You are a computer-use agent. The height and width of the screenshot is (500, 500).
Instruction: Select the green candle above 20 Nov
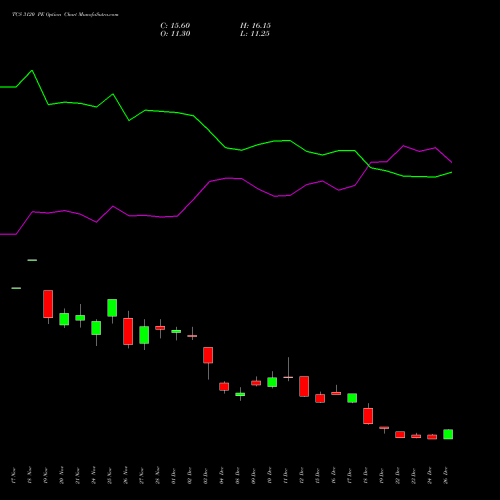pos(64,319)
